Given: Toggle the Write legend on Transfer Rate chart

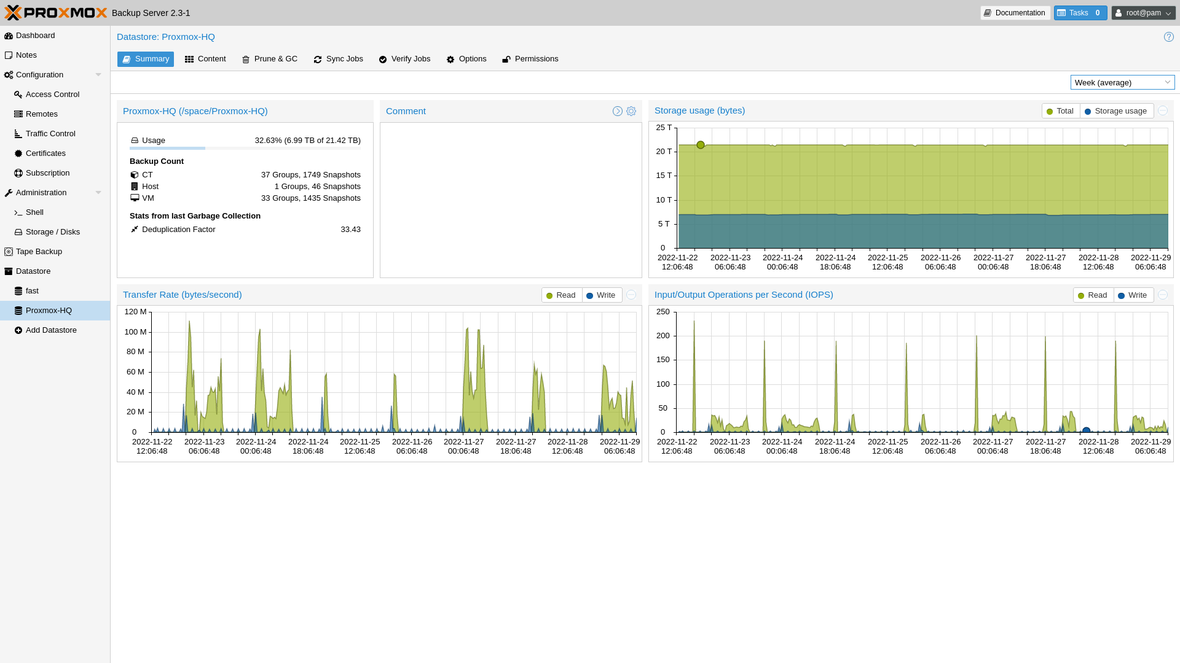Looking at the screenshot, I should click(601, 294).
